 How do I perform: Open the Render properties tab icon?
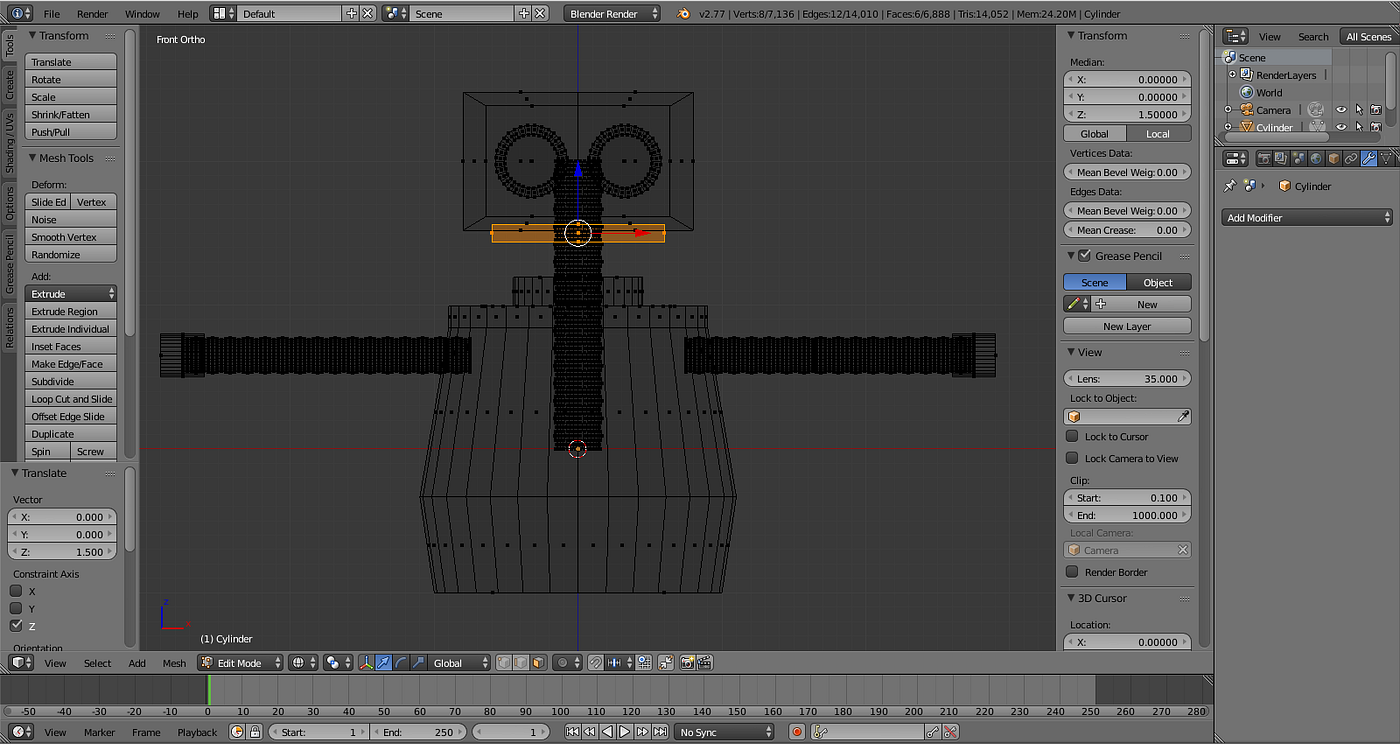coord(1264,158)
